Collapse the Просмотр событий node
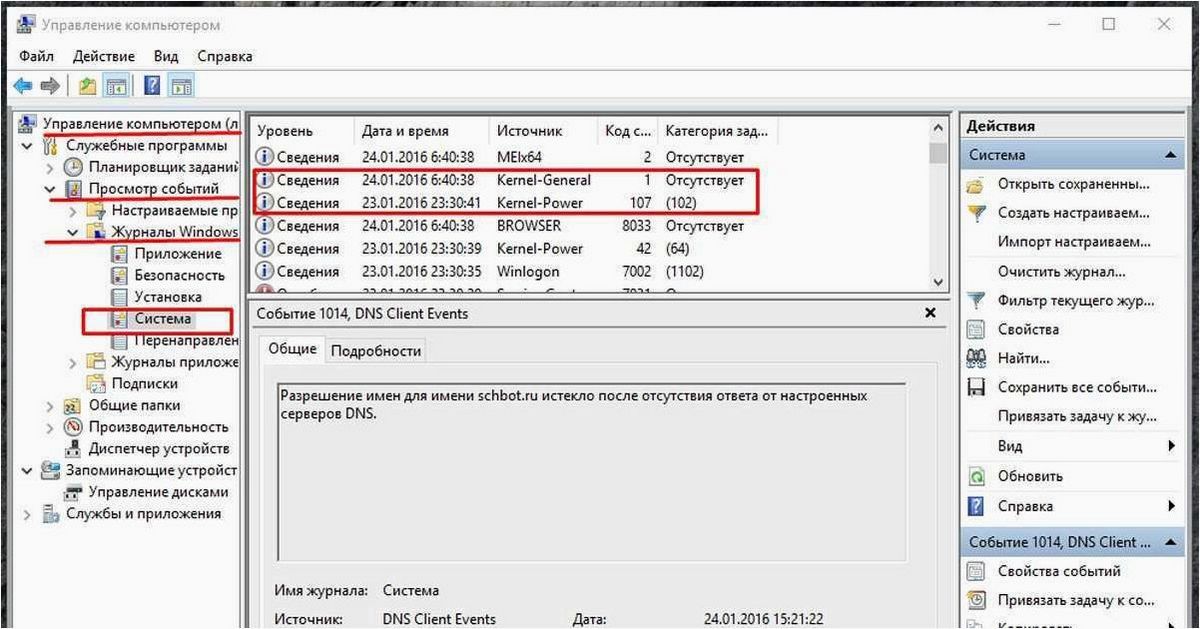The image size is (1200, 629). 50,189
